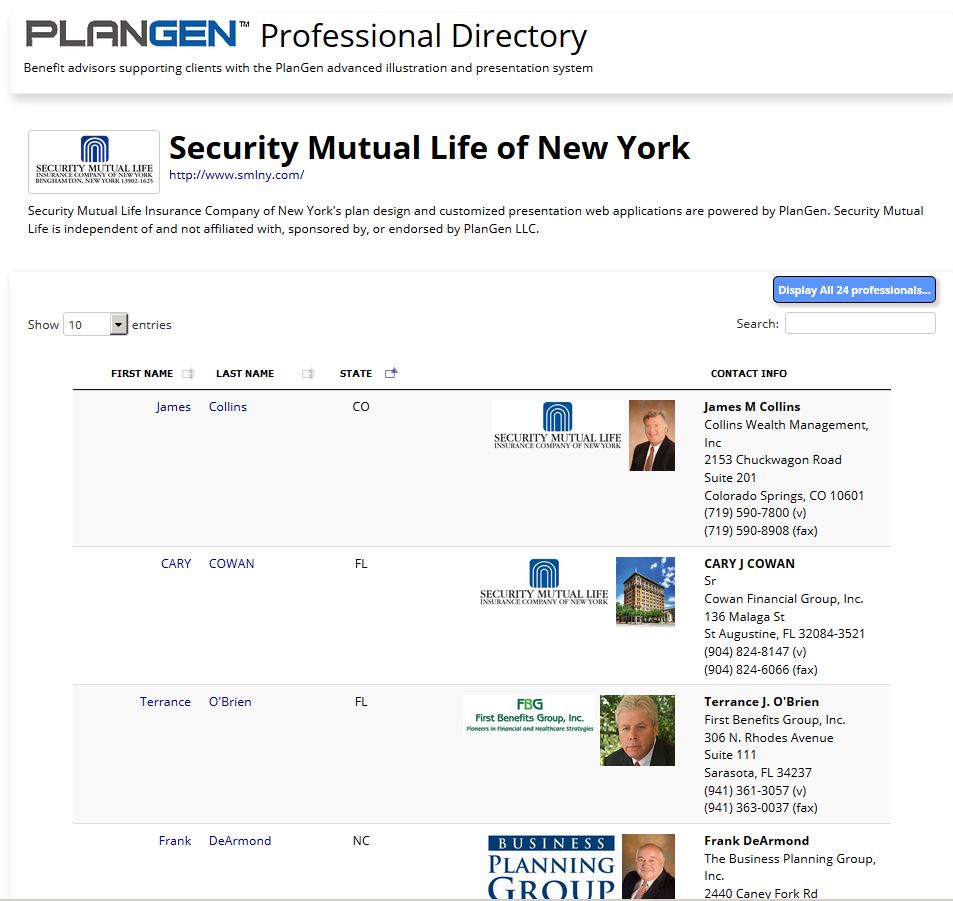Click the STATE column header
The width and height of the screenshot is (953, 901).
356,373
